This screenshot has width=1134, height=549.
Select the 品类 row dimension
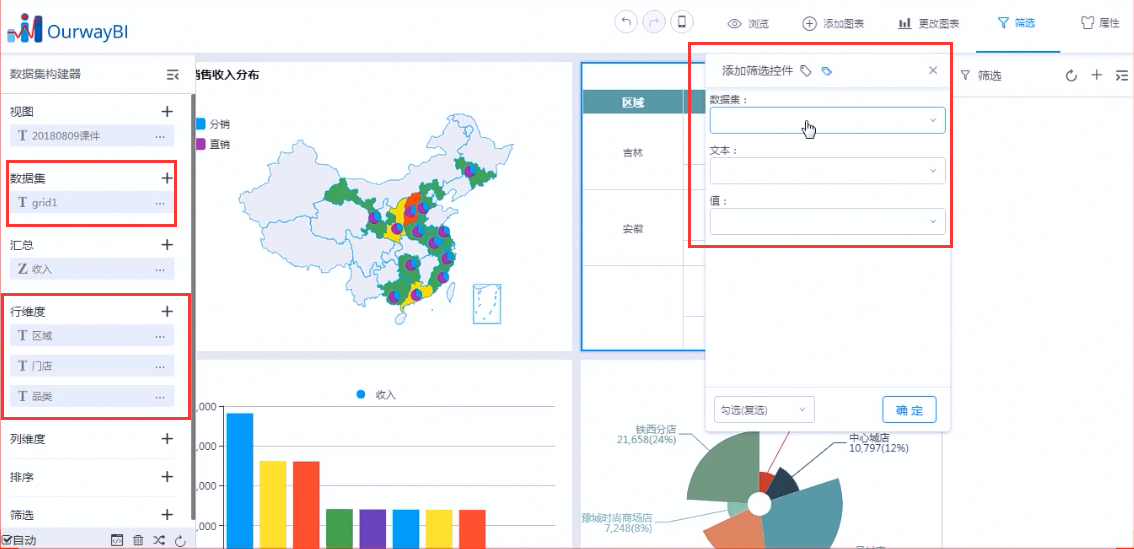pos(92,396)
